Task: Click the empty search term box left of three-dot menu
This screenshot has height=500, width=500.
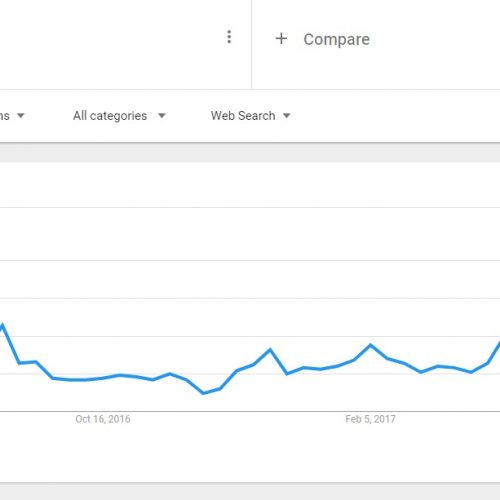Action: click(x=110, y=43)
